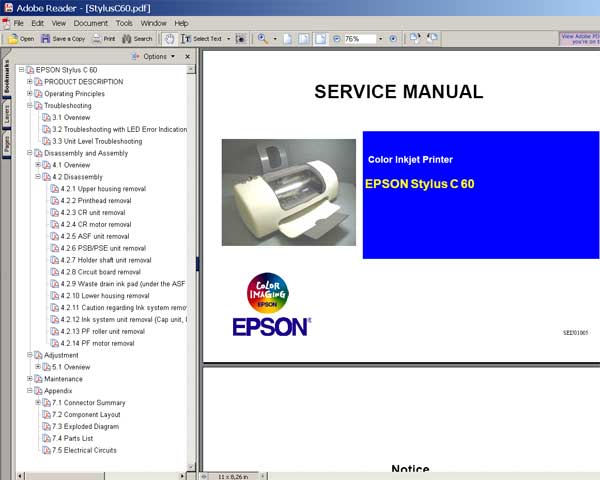Open the zoom percentage dropdown arrow
The width and height of the screenshot is (600, 480).
pos(380,39)
